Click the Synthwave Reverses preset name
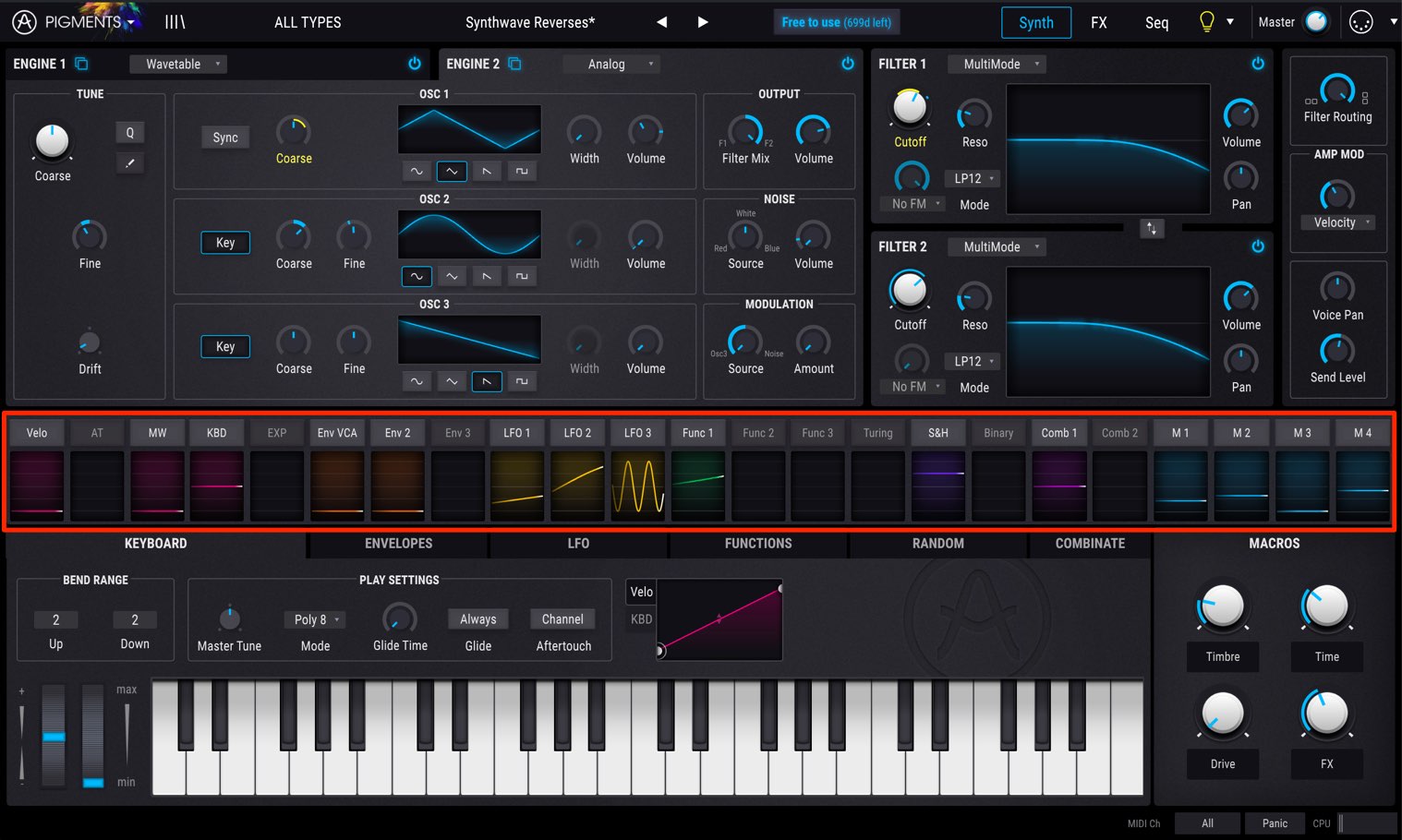Image resolution: width=1402 pixels, height=840 pixels. point(530,22)
